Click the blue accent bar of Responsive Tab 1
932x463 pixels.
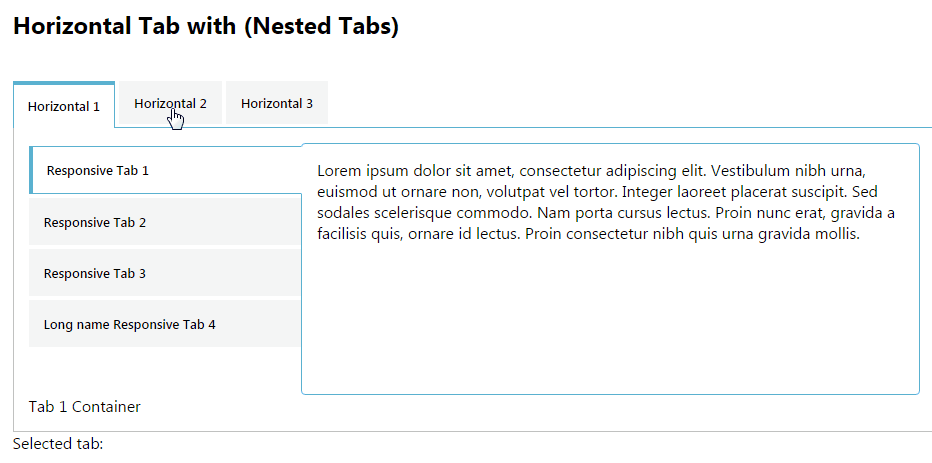[x=30, y=170]
